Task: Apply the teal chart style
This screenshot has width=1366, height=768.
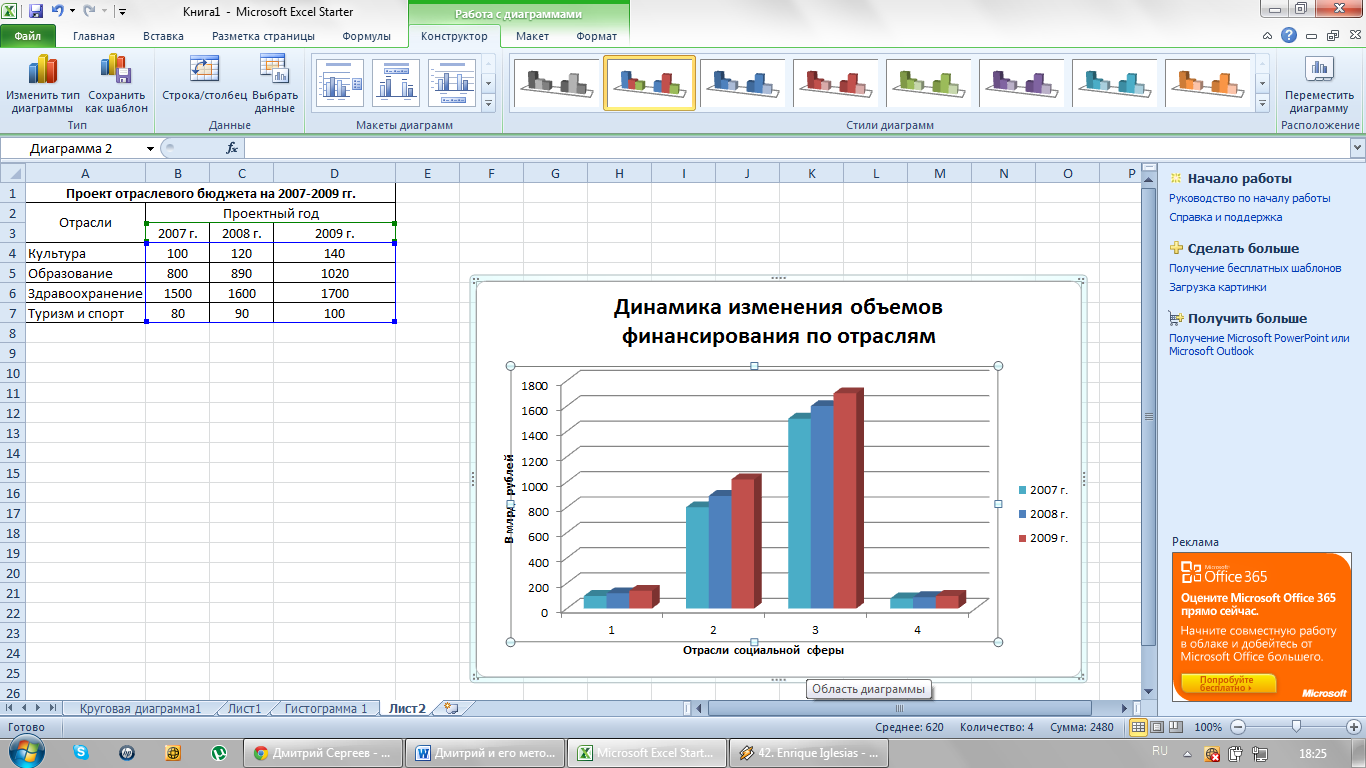Action: pyautogui.click(x=1115, y=83)
